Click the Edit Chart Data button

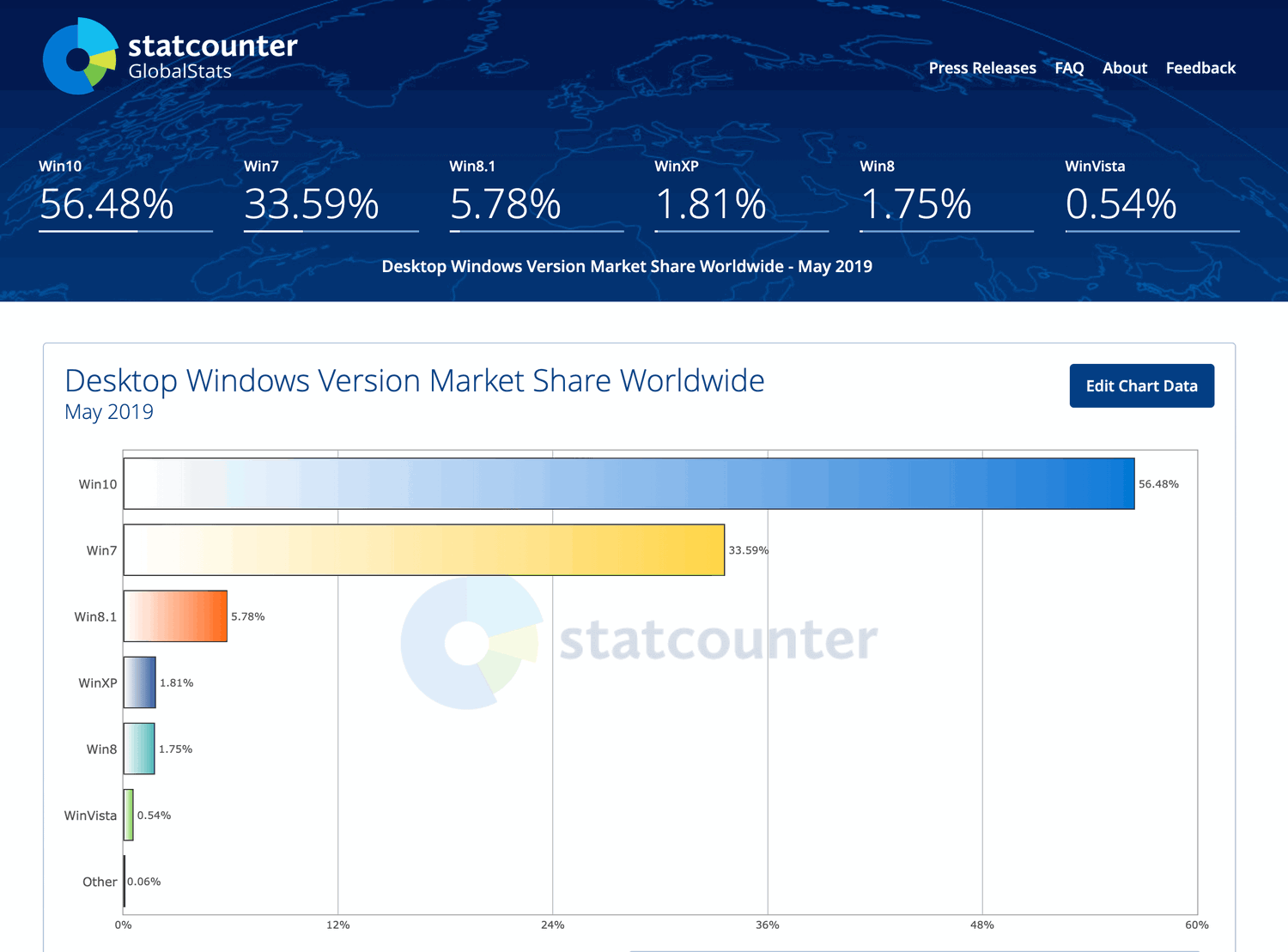pyautogui.click(x=1142, y=385)
